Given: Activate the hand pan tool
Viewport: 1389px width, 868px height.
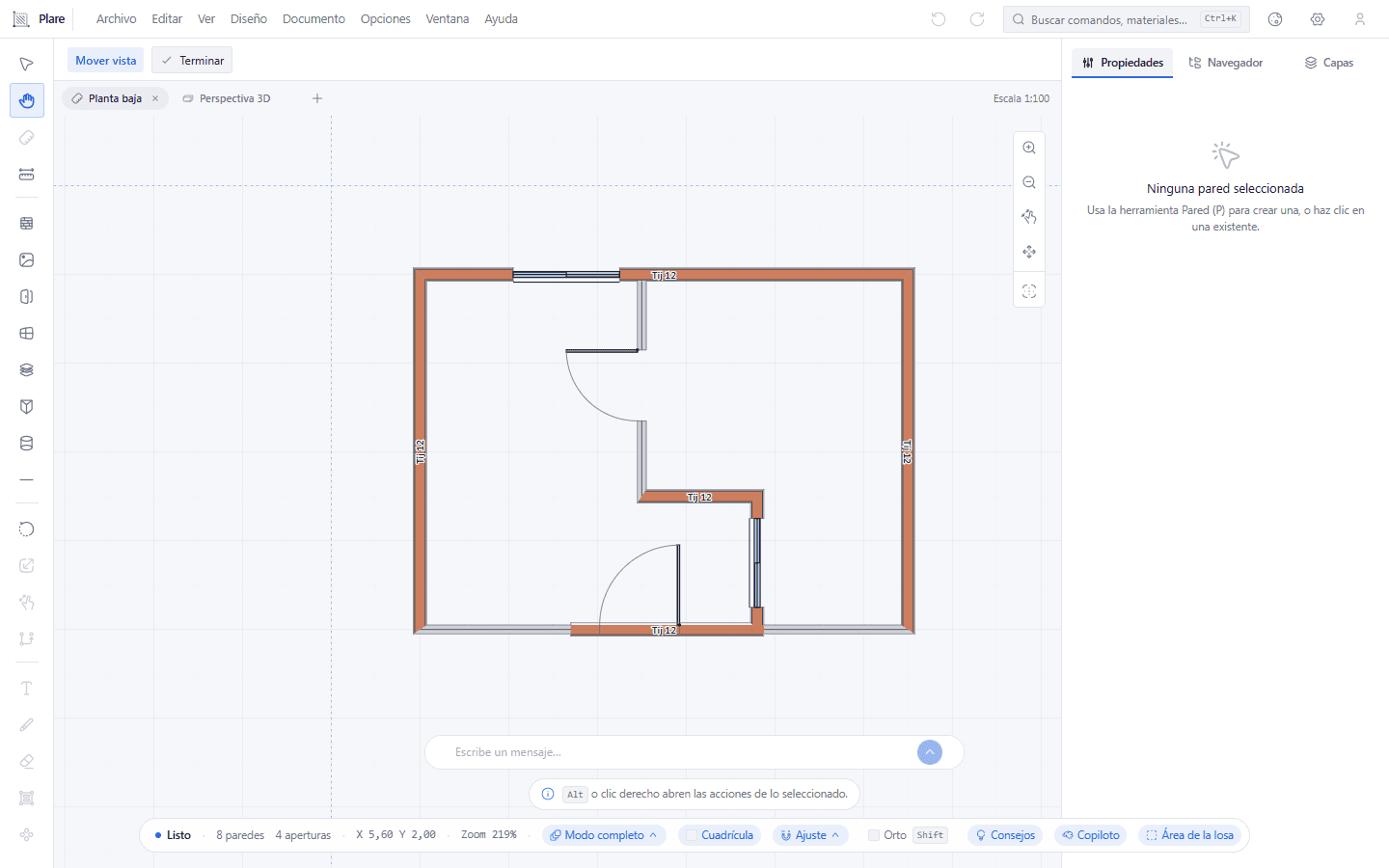Looking at the screenshot, I should click(x=27, y=101).
